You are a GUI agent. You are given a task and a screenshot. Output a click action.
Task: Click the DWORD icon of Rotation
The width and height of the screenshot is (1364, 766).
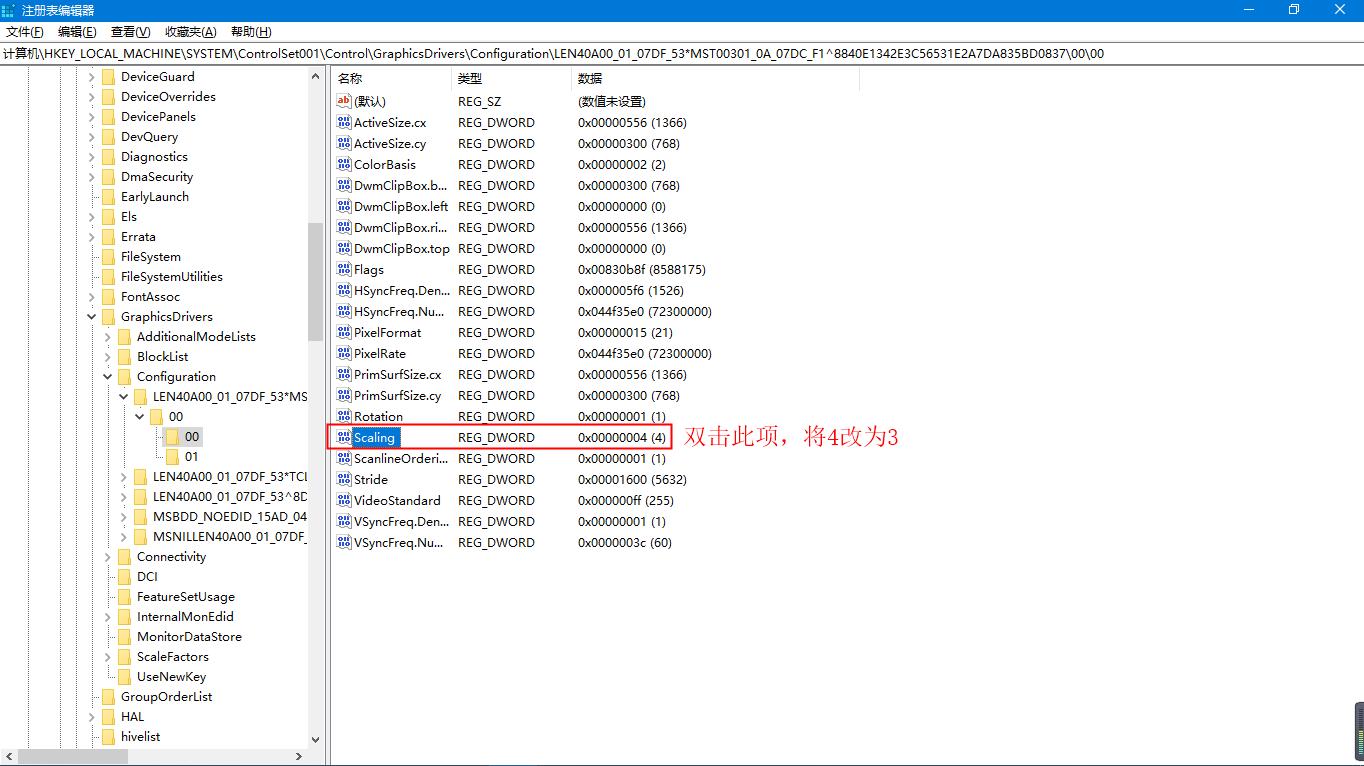[344, 416]
